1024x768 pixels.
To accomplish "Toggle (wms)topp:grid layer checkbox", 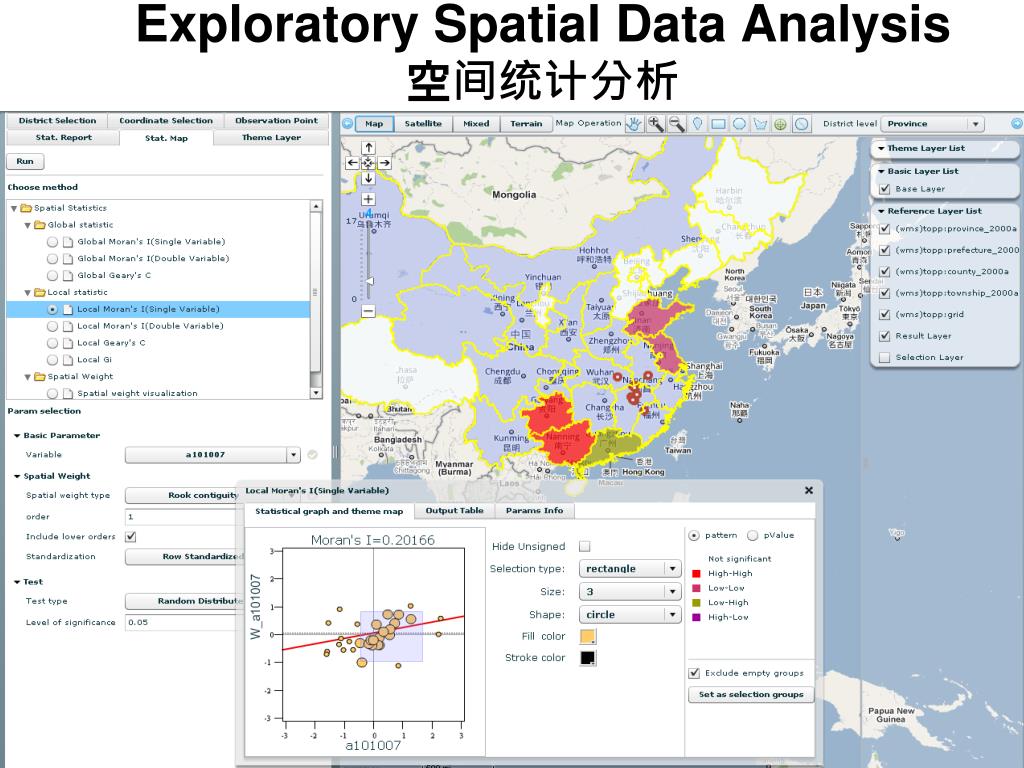I will [x=885, y=315].
